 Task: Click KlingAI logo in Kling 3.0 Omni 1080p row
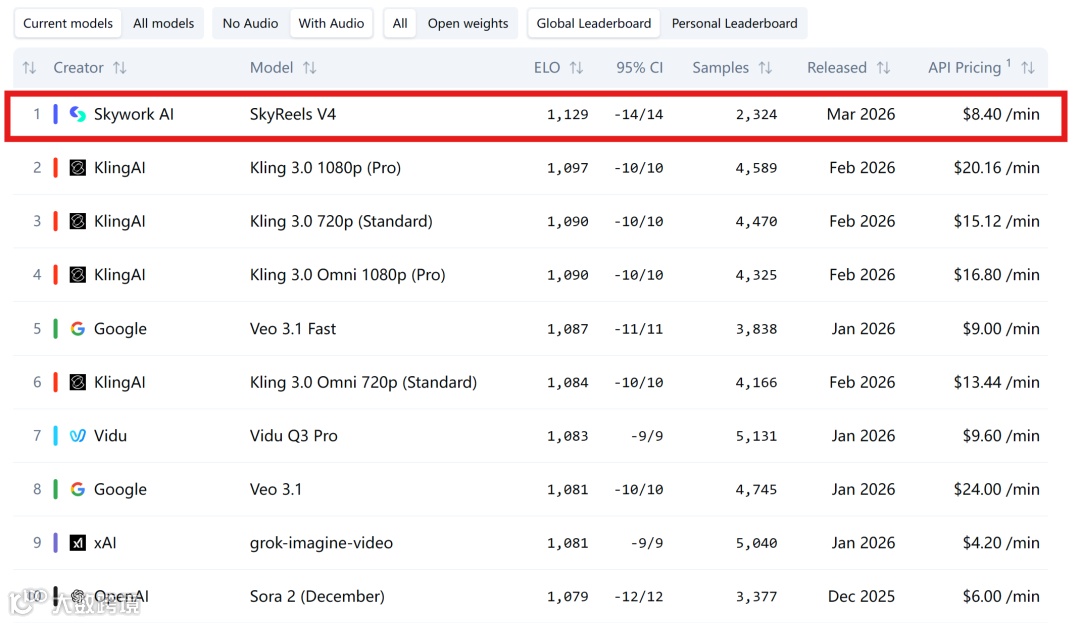(78, 275)
